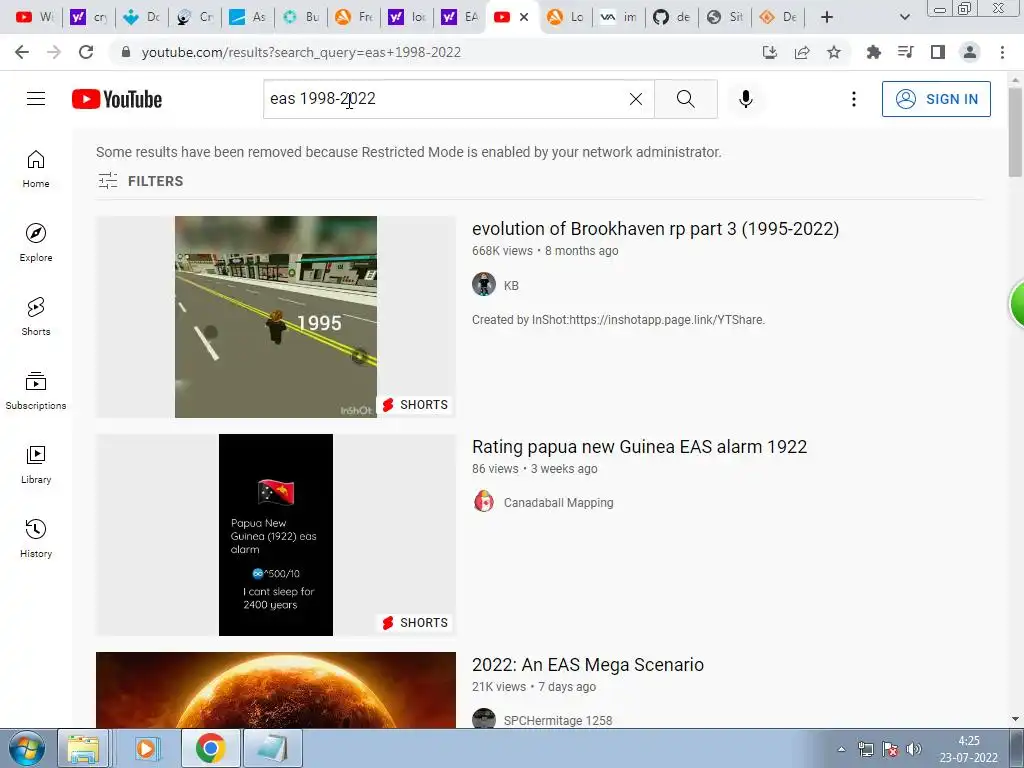Switch to the first YouTube tab
The image size is (1024, 768).
[x=34, y=17]
